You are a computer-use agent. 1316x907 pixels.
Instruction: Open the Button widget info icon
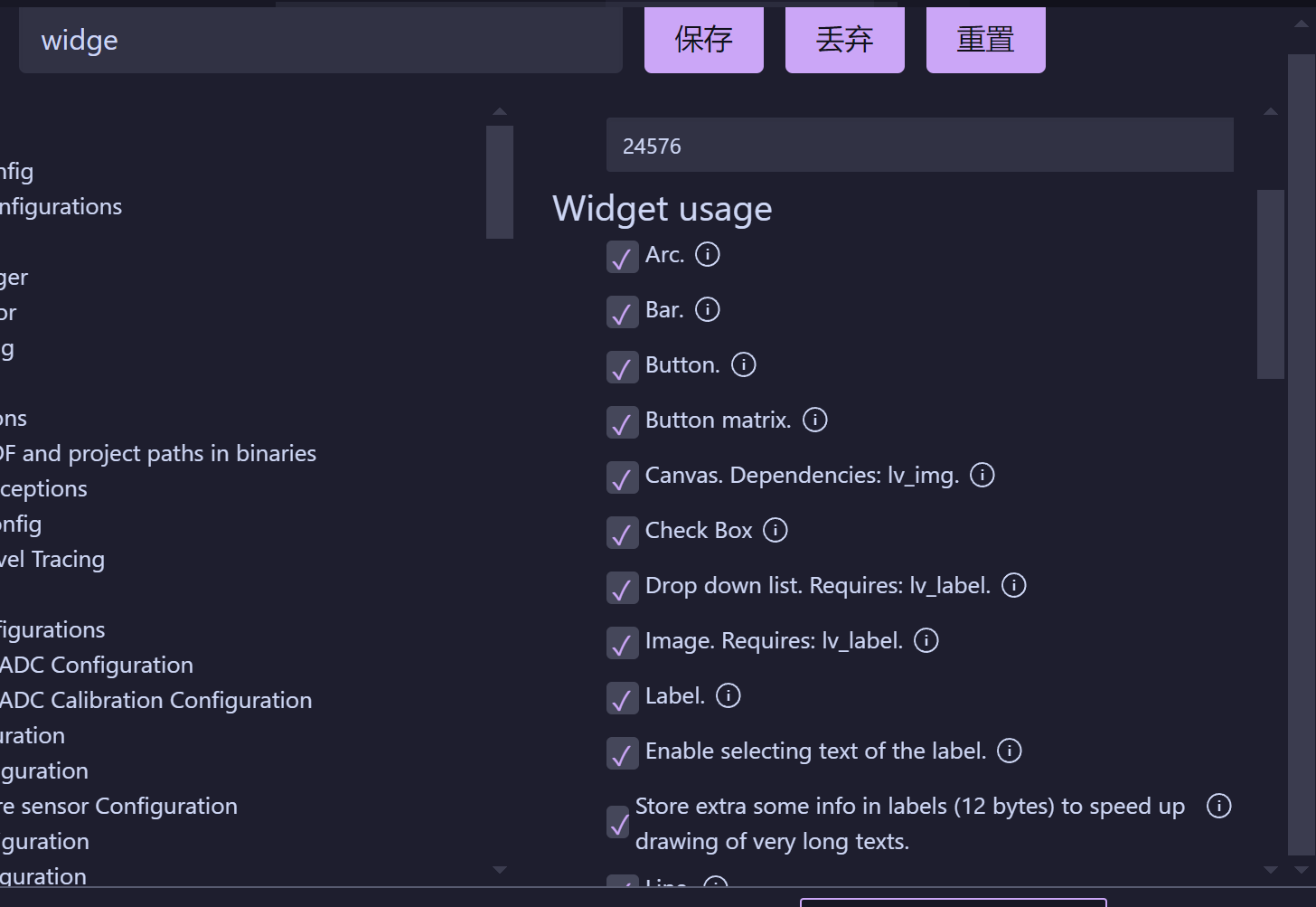click(744, 365)
